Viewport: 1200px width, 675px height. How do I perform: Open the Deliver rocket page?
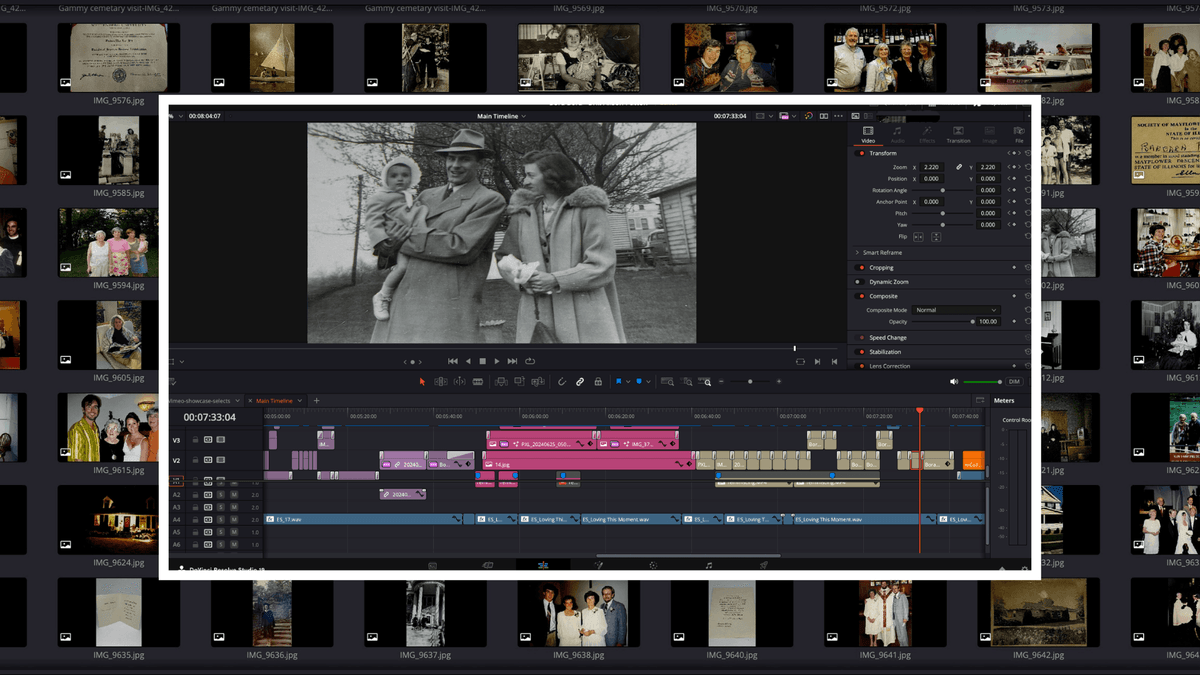click(763, 565)
